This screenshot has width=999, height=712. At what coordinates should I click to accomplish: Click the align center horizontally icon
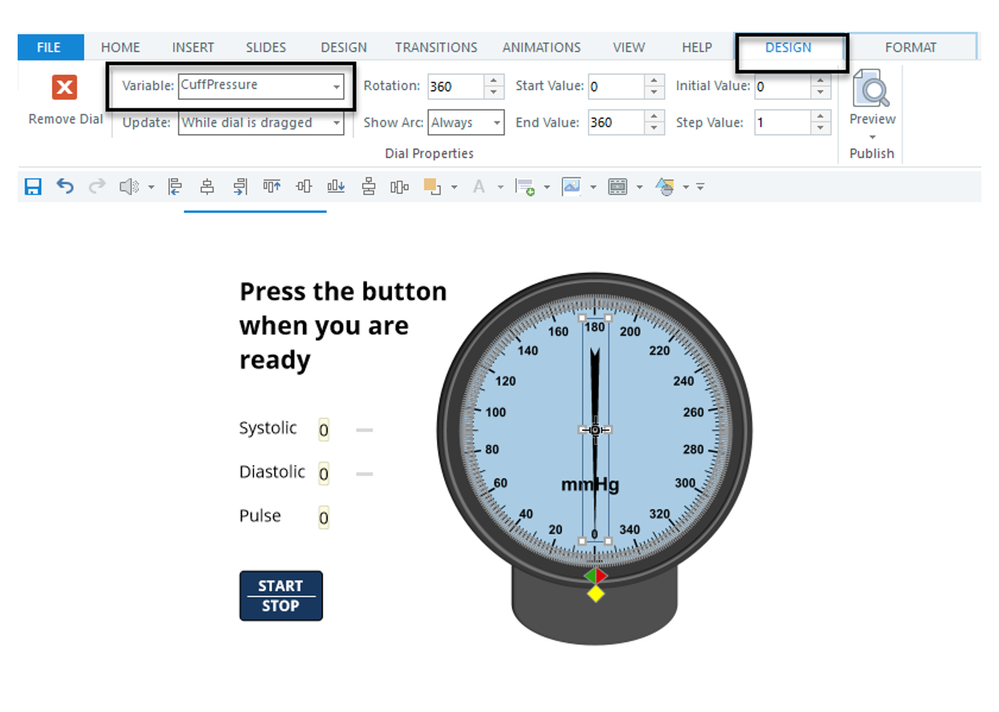207,187
